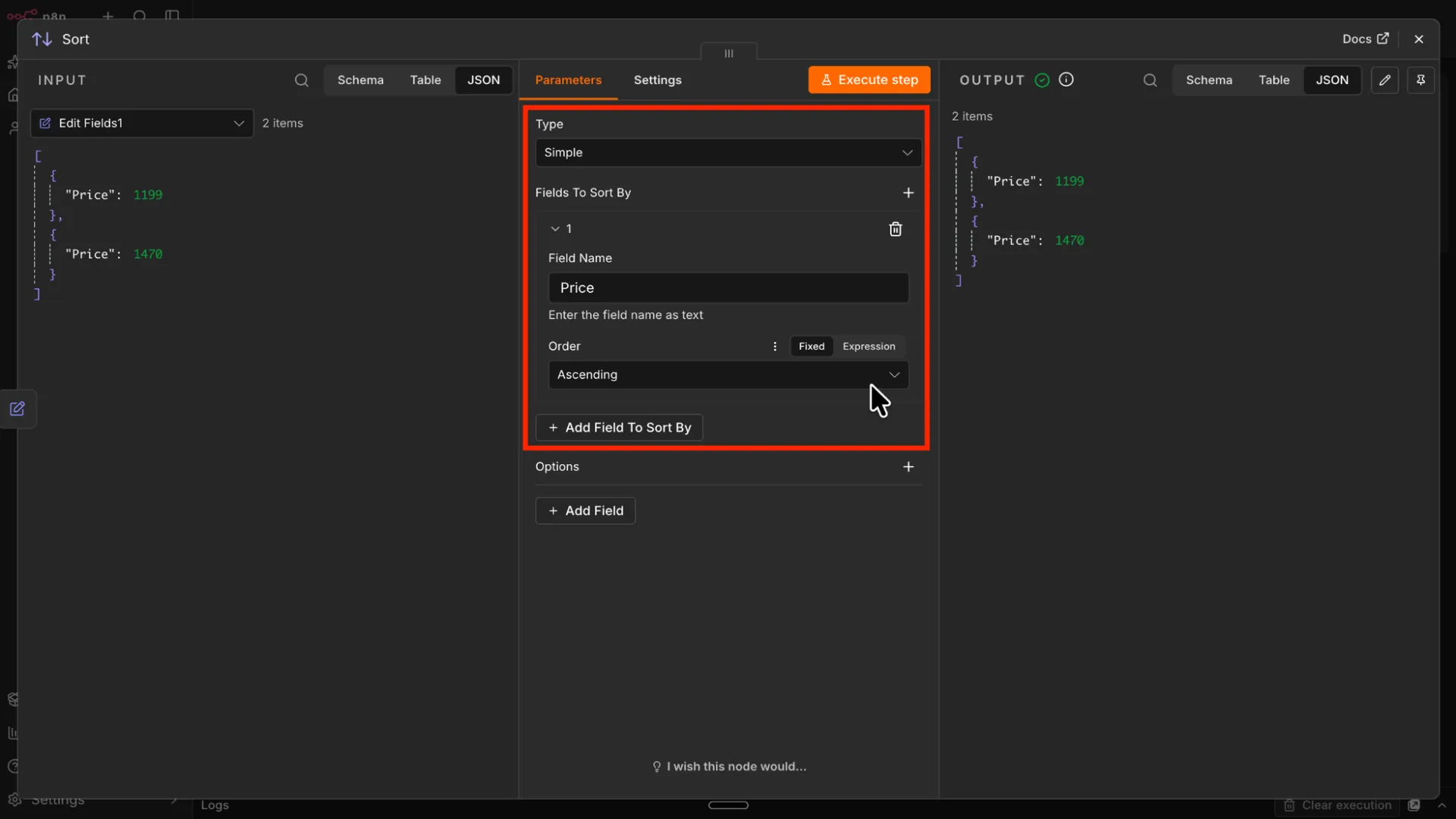Show output as JSON
This screenshot has width=1456, height=819.
tap(1332, 80)
